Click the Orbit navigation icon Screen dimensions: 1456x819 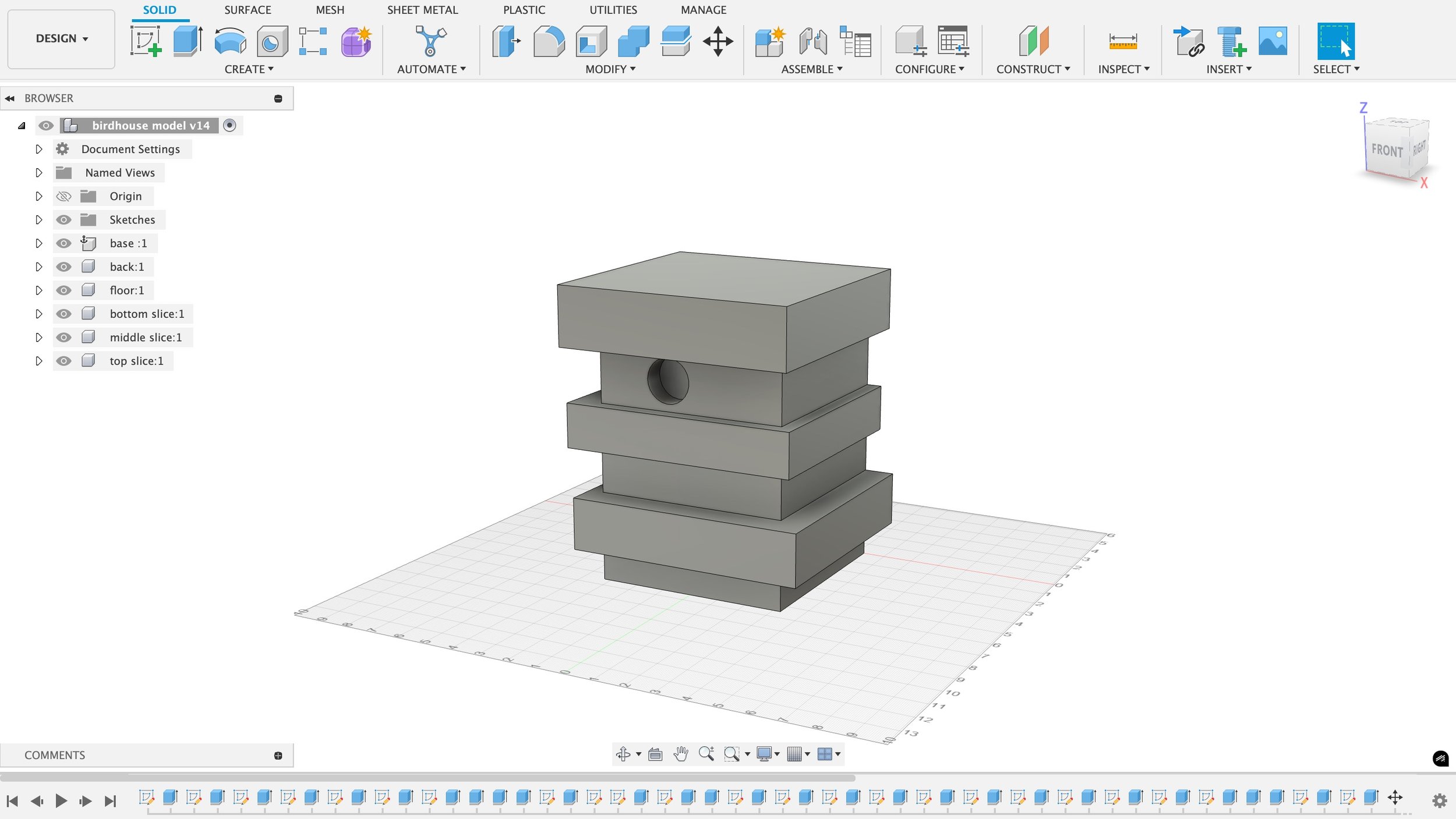(623, 754)
